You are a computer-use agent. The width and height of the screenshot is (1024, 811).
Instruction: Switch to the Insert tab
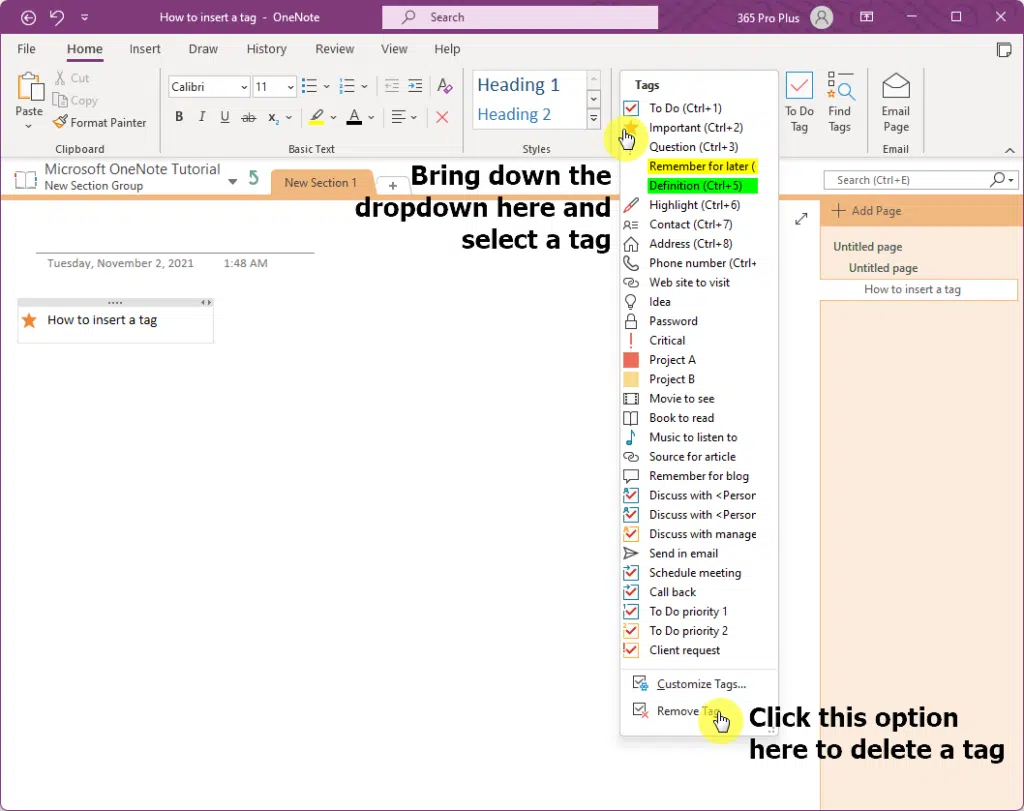click(145, 49)
